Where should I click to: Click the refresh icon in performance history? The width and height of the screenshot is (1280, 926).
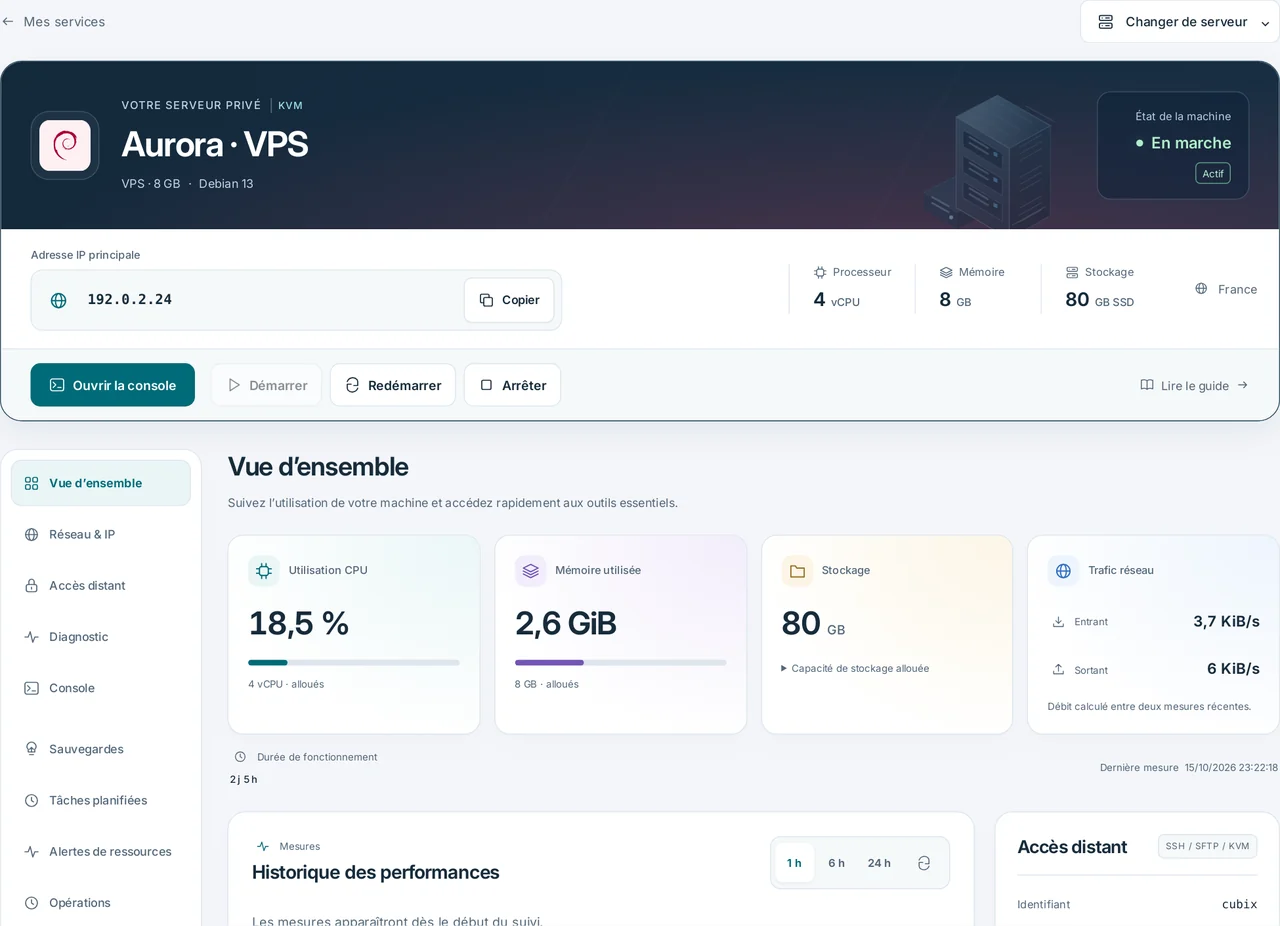tap(924, 863)
